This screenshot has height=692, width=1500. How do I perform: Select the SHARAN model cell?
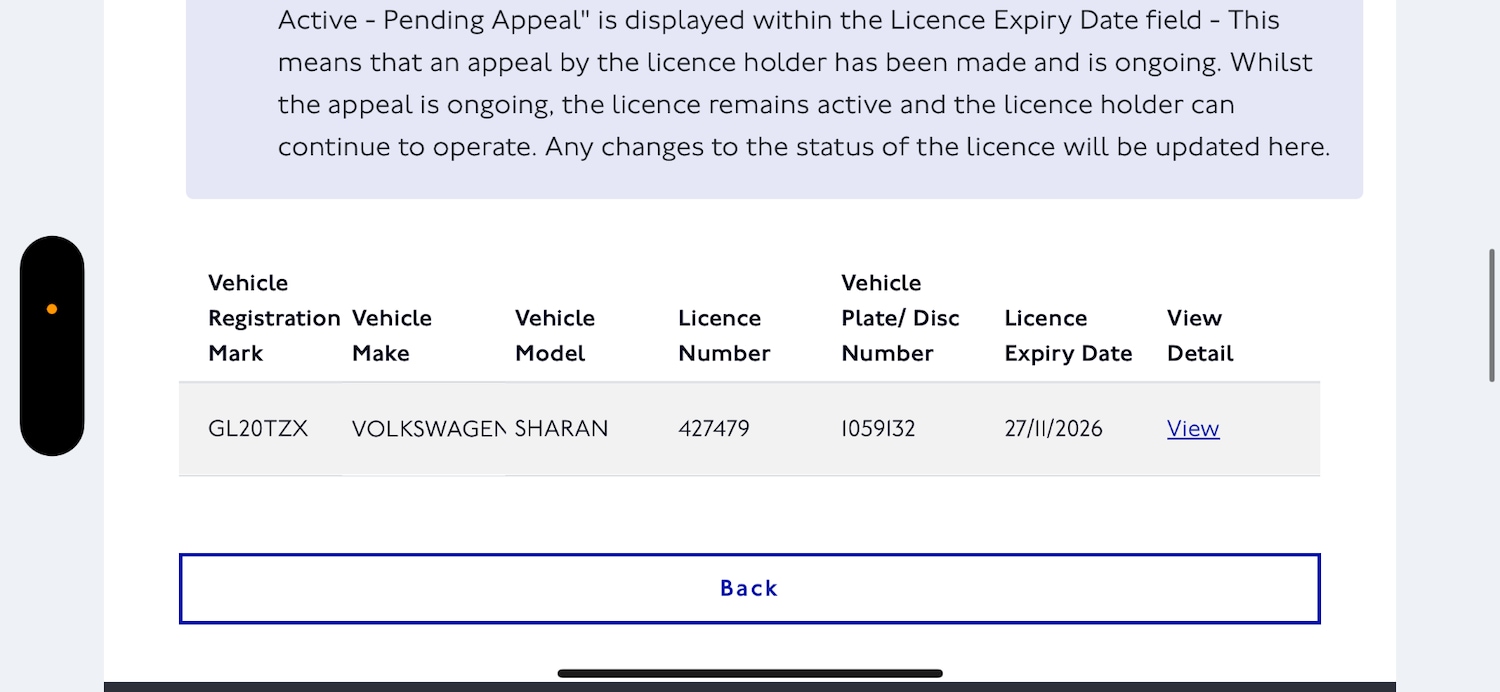coord(561,429)
